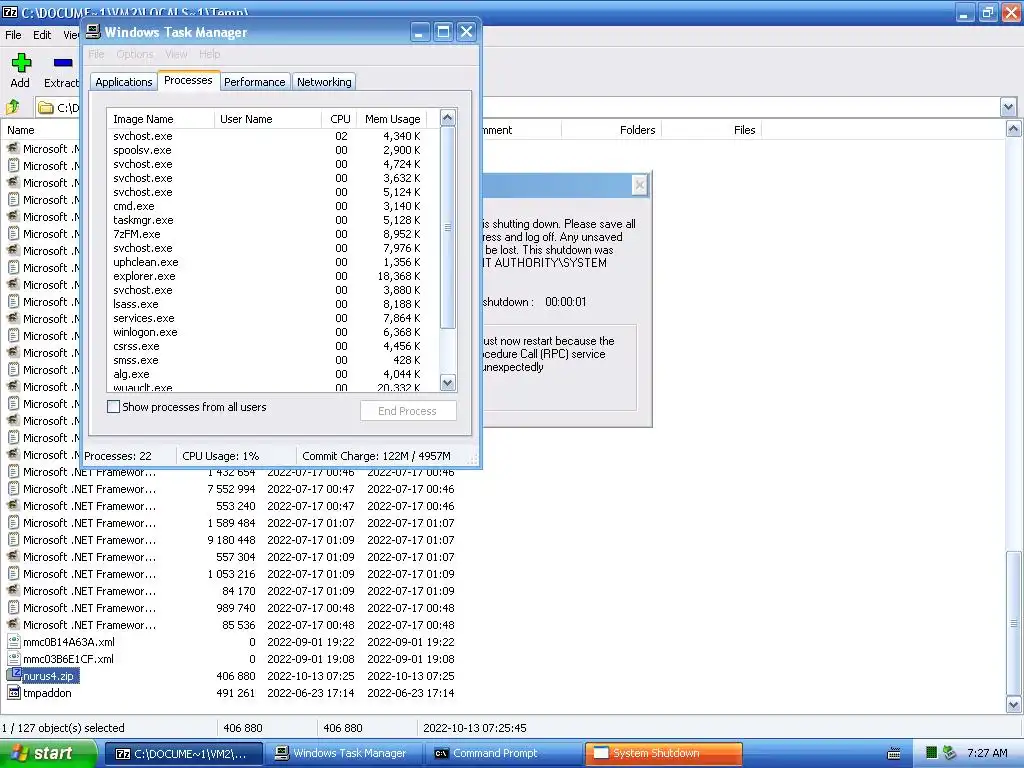Select the nurus4.zip archive icon
Viewport: 1024px width, 768px height.
14,675
